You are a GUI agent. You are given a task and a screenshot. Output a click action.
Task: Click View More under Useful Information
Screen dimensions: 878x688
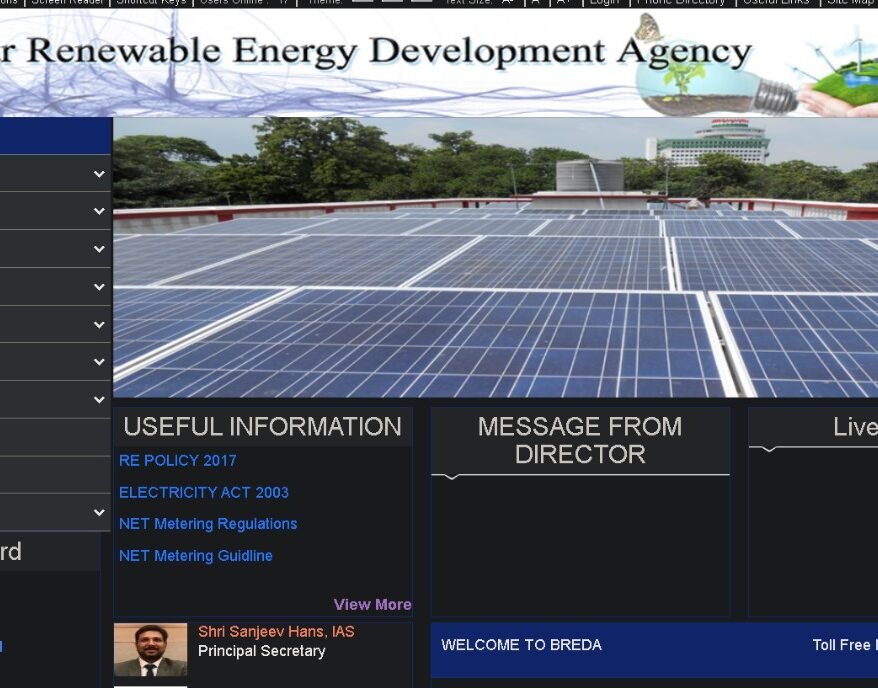[x=372, y=604]
